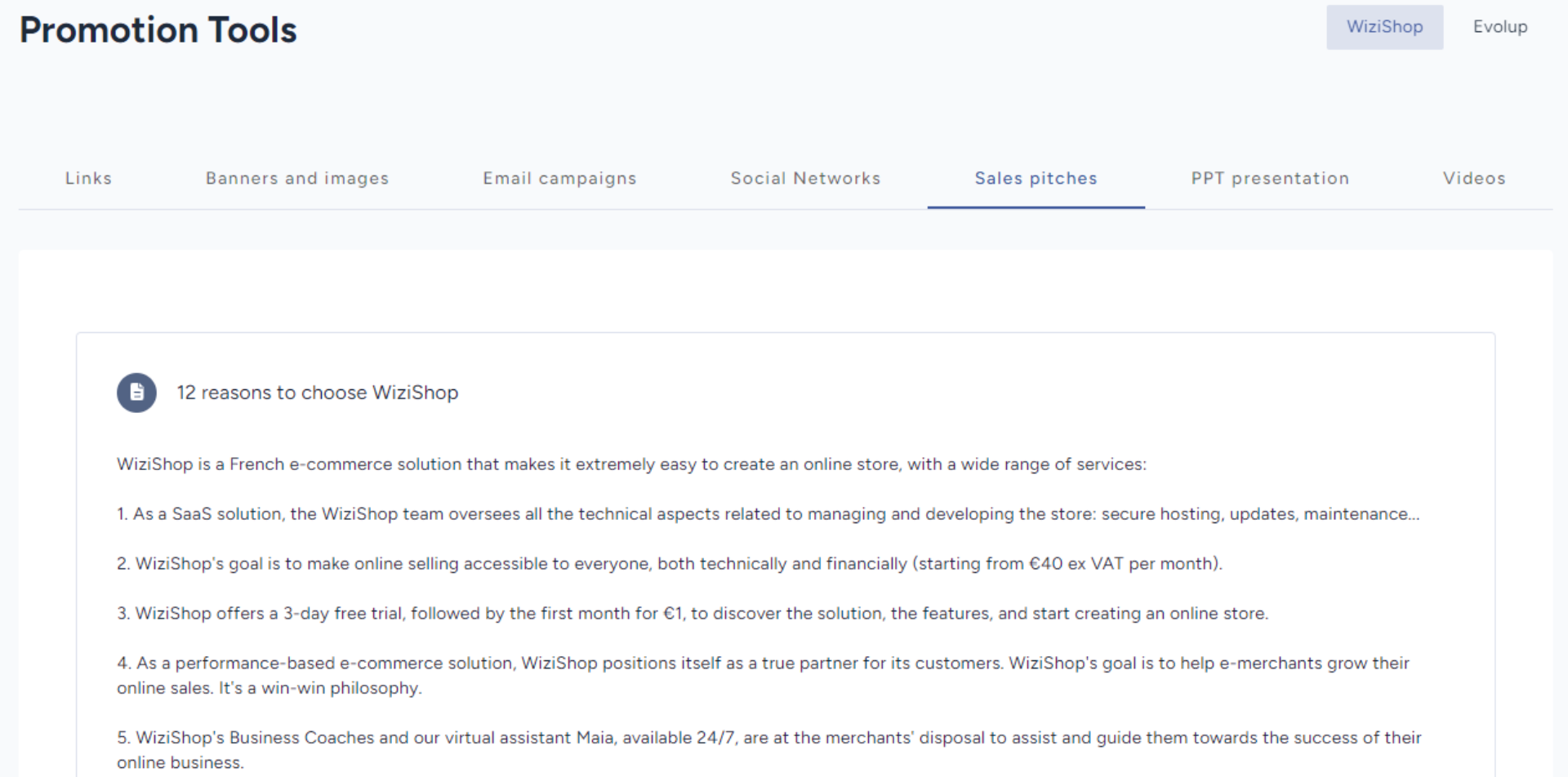This screenshot has height=777, width=1568.
Task: View the Videos tab
Action: [1474, 178]
